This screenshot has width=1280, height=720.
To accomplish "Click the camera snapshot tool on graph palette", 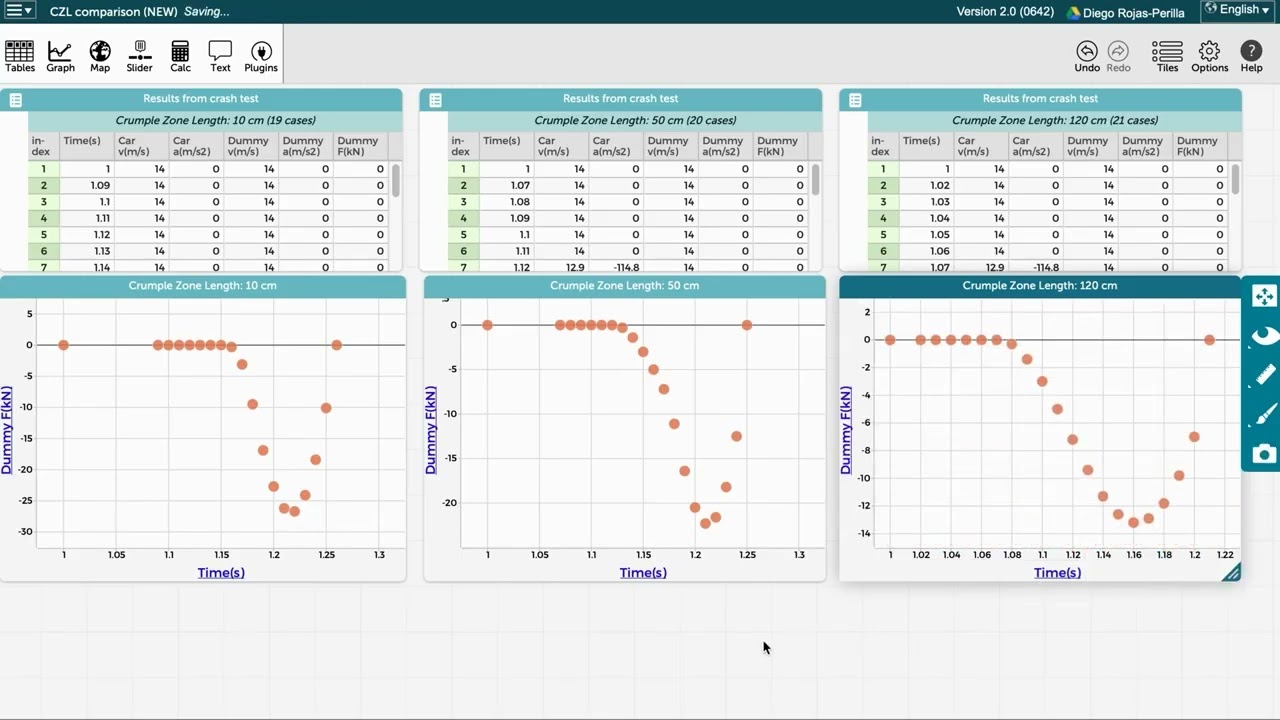I will click(x=1264, y=454).
